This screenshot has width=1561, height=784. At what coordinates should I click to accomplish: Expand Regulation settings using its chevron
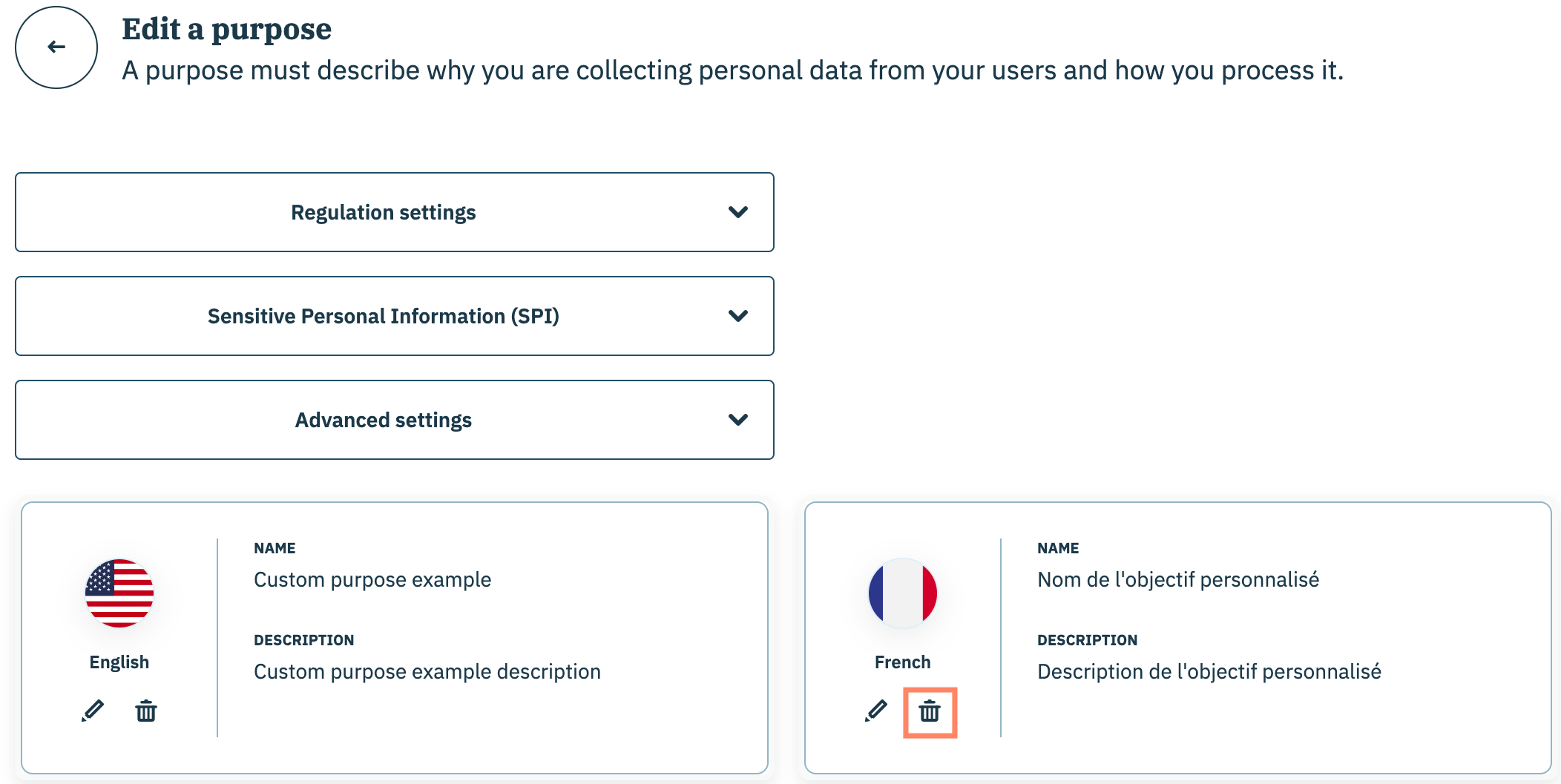coord(738,212)
